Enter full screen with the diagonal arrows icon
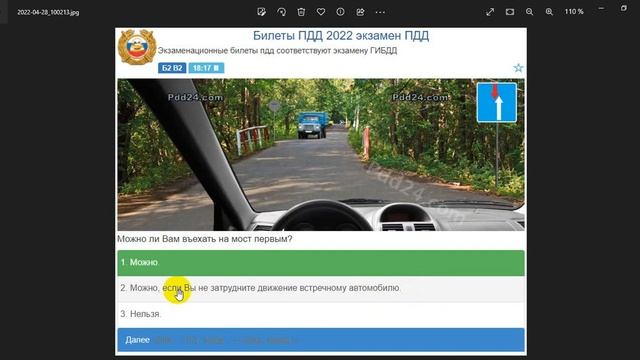The width and height of the screenshot is (640, 360). click(490, 12)
